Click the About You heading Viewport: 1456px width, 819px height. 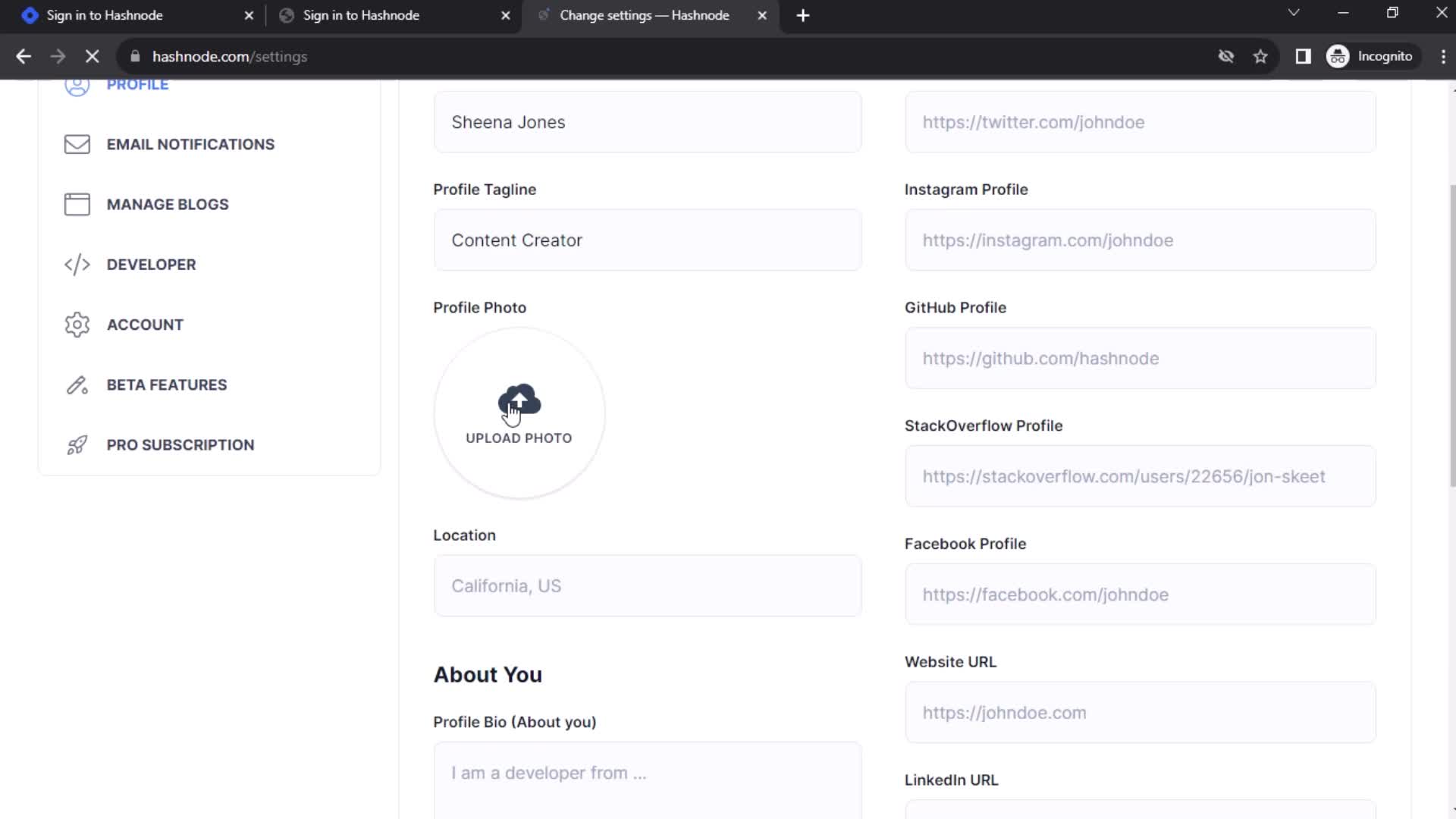(x=488, y=674)
